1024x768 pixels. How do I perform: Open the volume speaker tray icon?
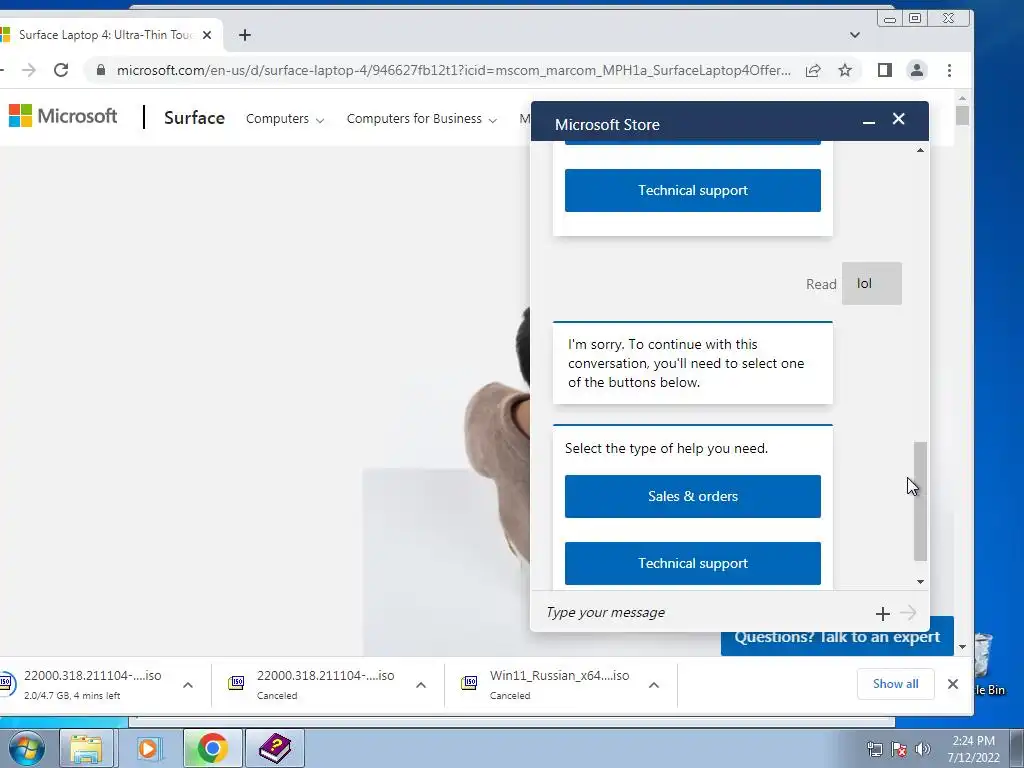(x=923, y=749)
